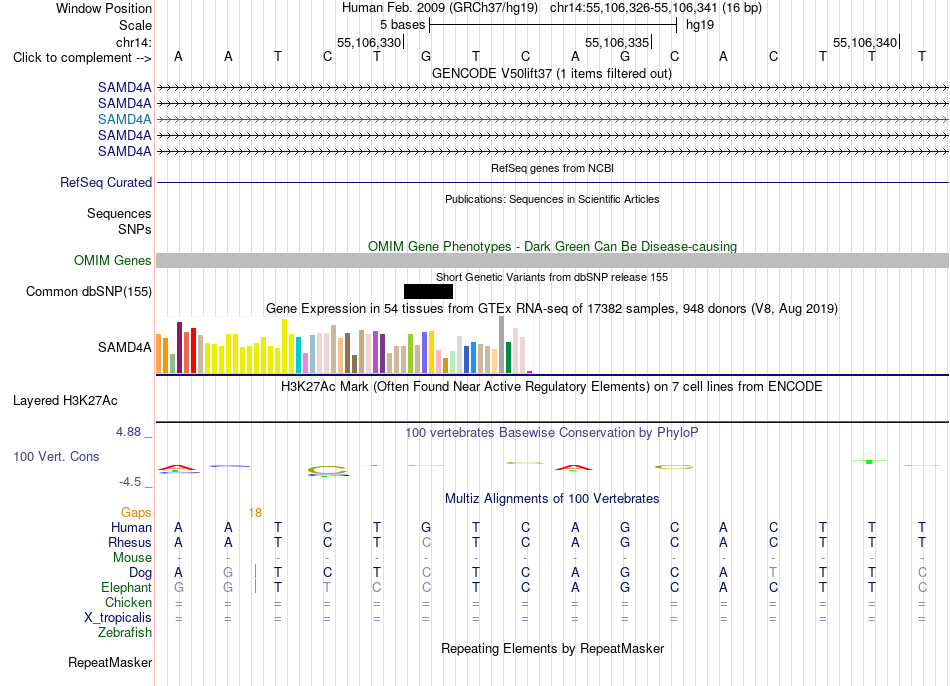Click the 55,106,330 coordinate label

tap(369, 42)
